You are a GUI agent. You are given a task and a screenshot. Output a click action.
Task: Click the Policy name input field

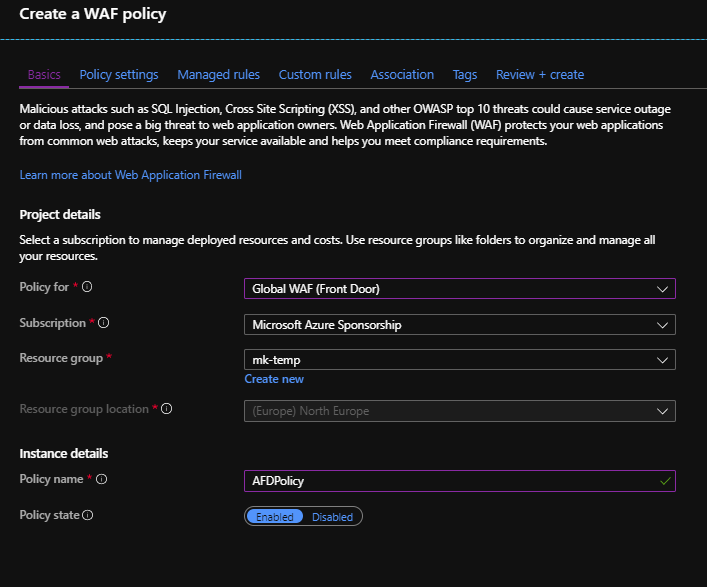(x=450, y=481)
